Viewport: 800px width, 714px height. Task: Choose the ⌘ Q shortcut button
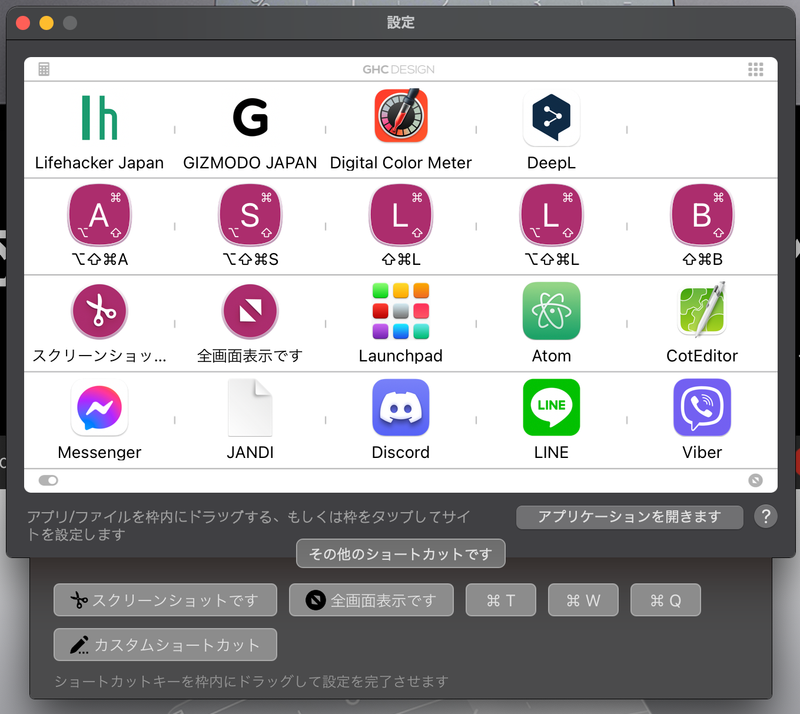[x=666, y=600]
